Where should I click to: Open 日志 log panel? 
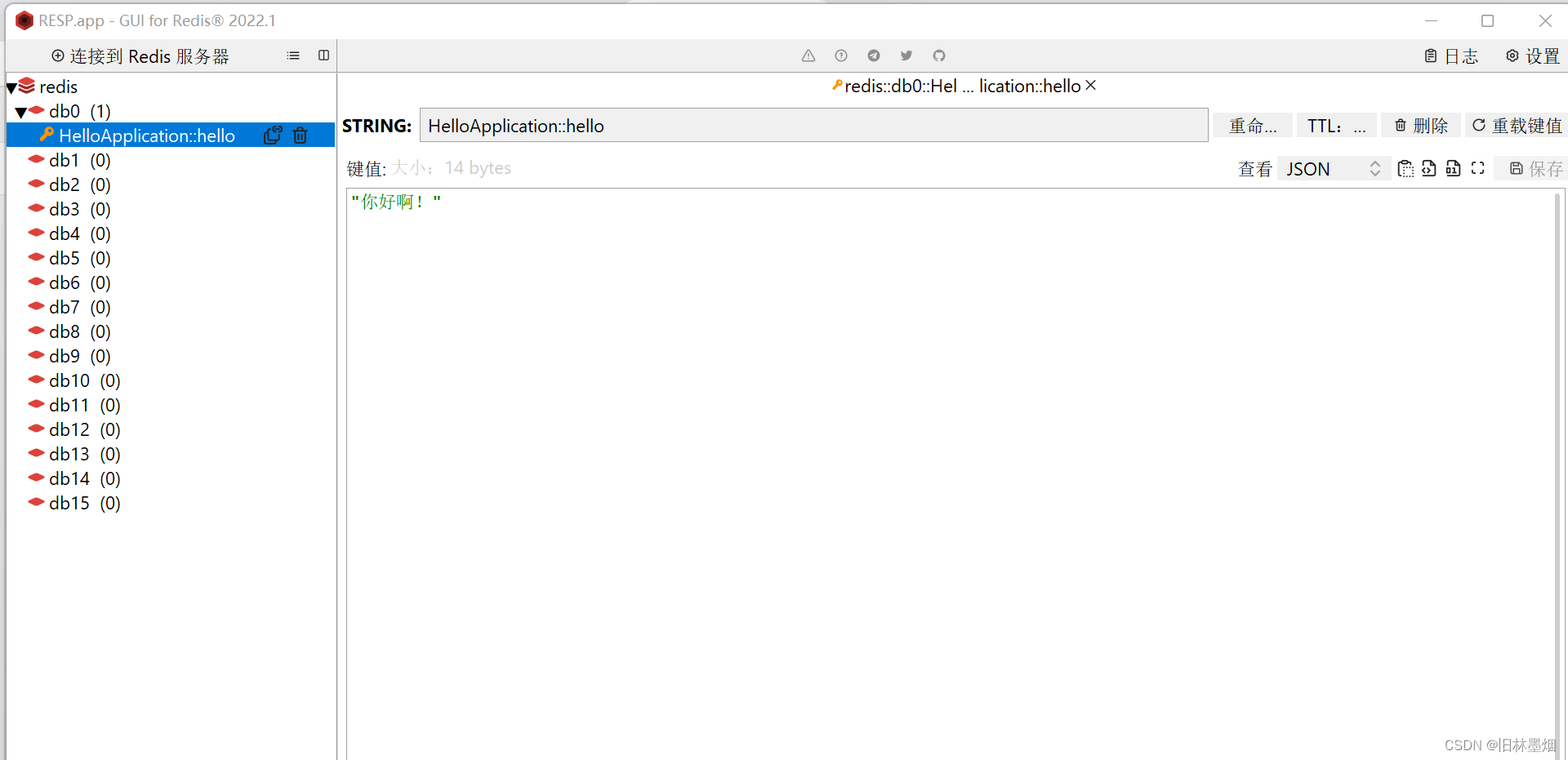coord(1451,56)
